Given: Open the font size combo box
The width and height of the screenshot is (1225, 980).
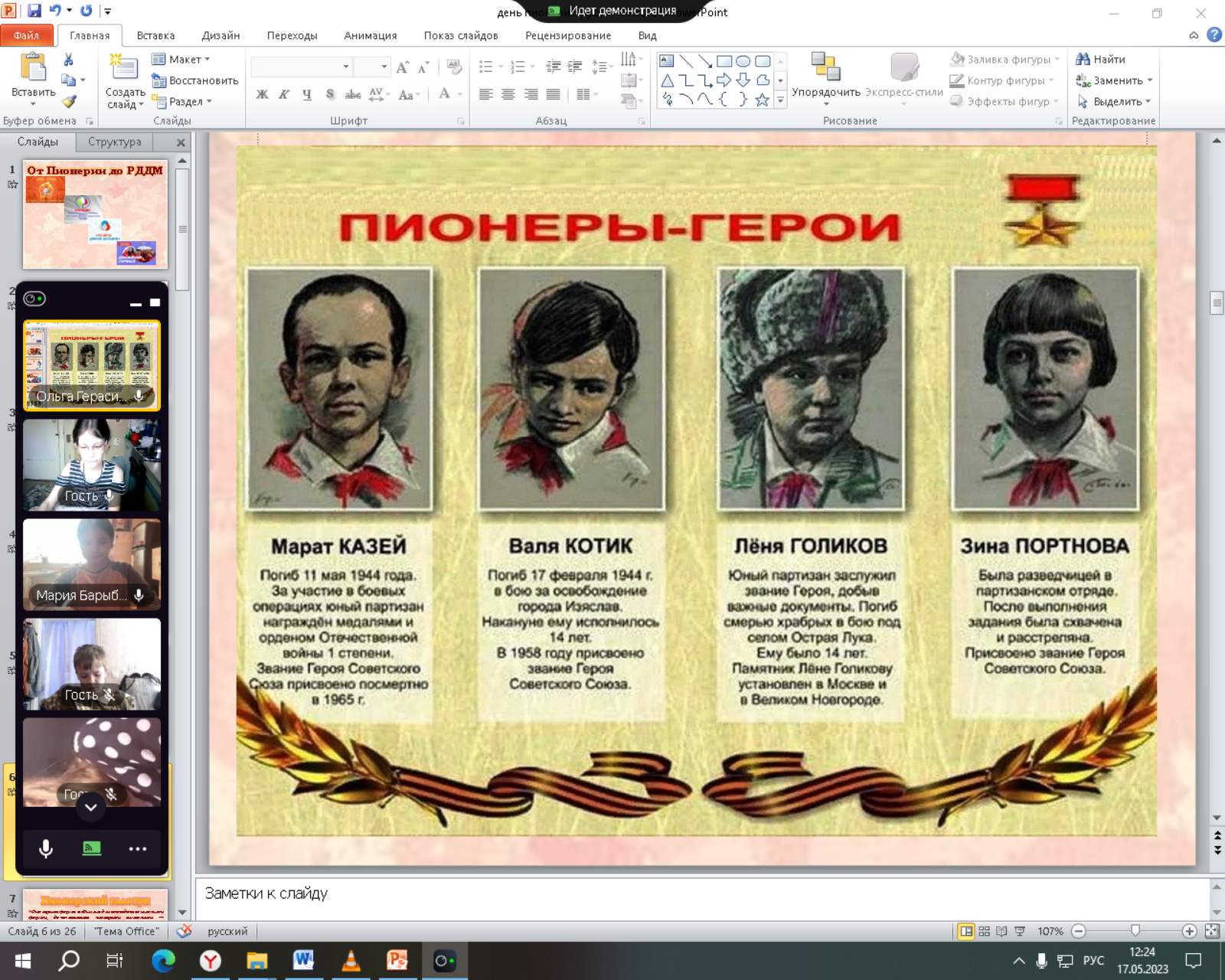Looking at the screenshot, I should pyautogui.click(x=372, y=67).
